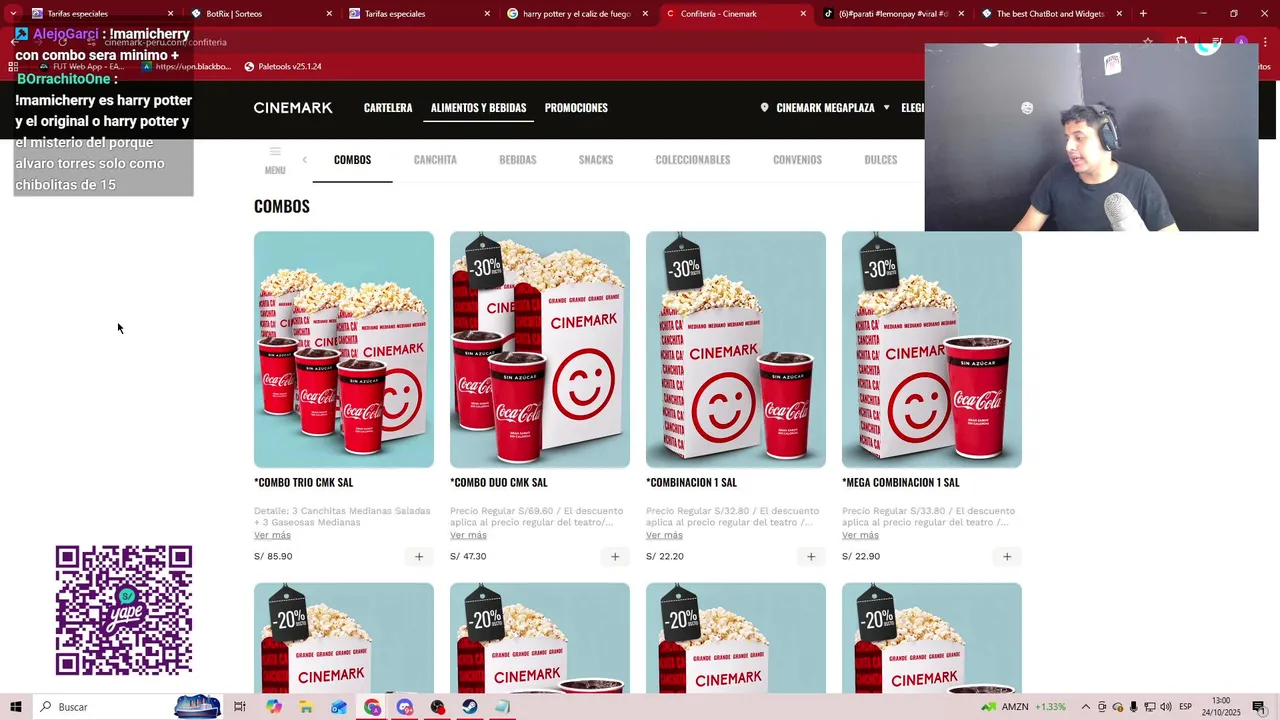Add *MEGA COMBINACION 1 SAL with plus button
1280x720 pixels.
point(1007,556)
